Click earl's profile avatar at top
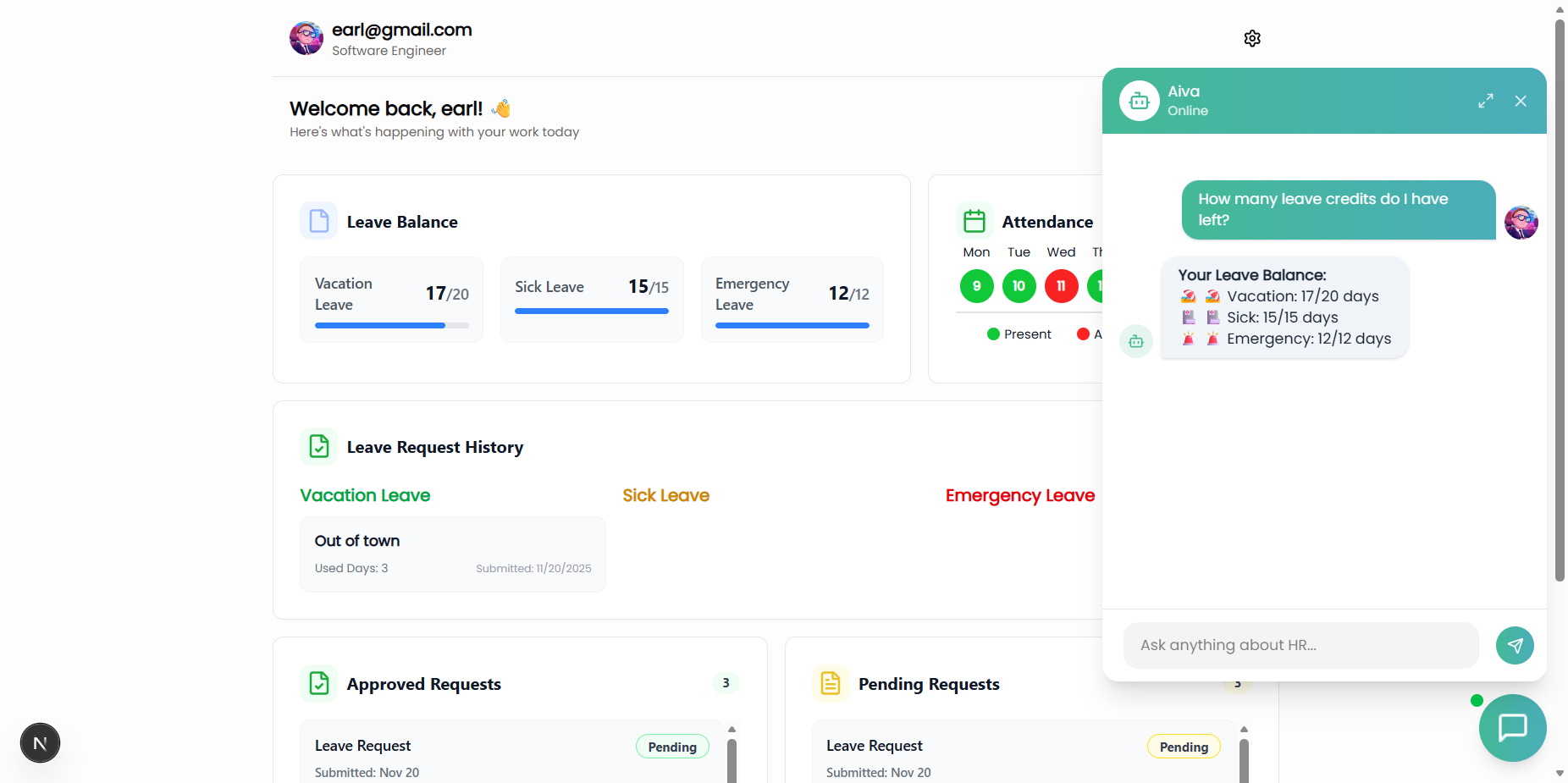This screenshot has width=1568, height=783. click(x=306, y=38)
